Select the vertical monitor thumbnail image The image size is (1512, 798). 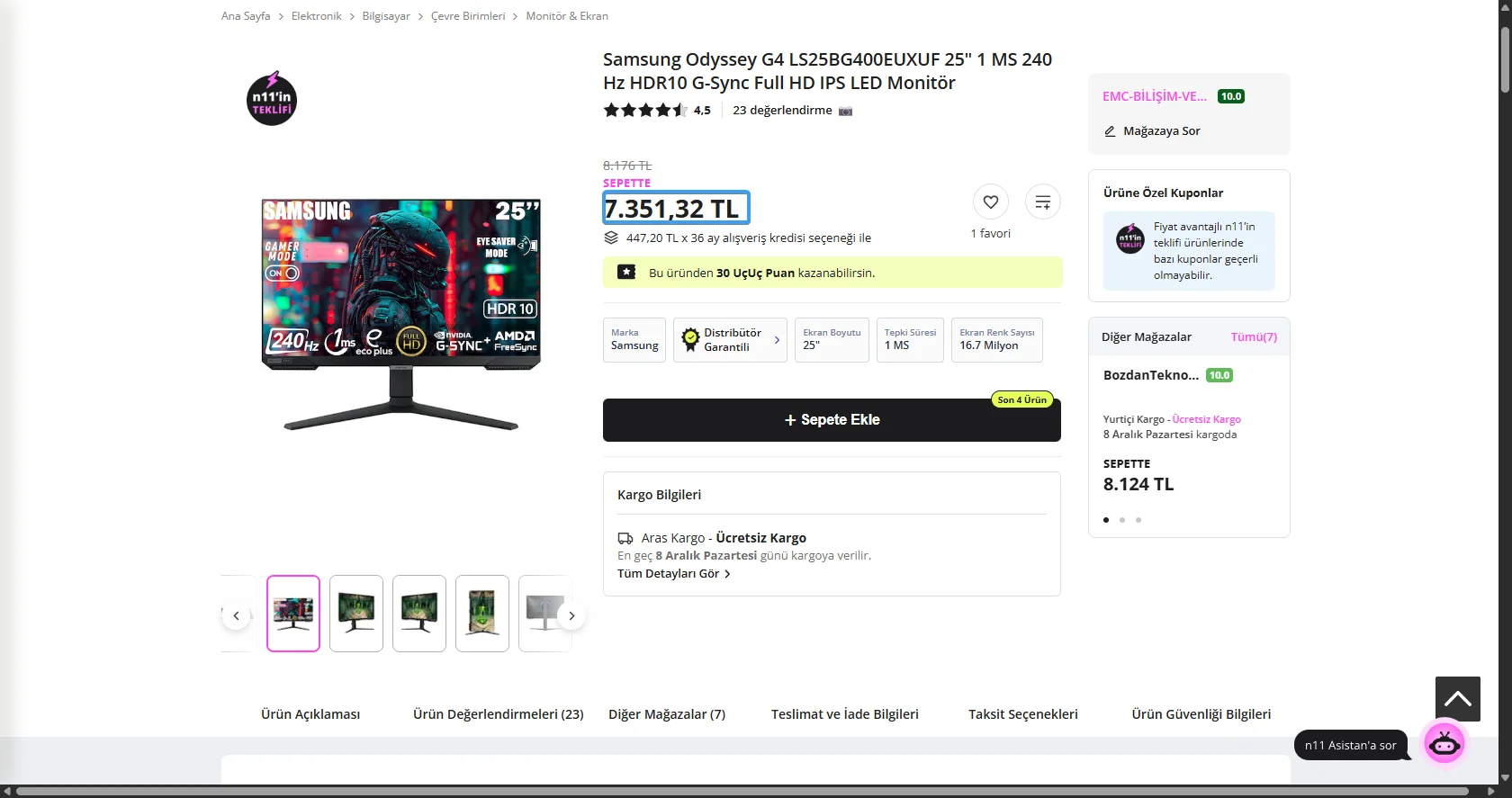(x=482, y=614)
